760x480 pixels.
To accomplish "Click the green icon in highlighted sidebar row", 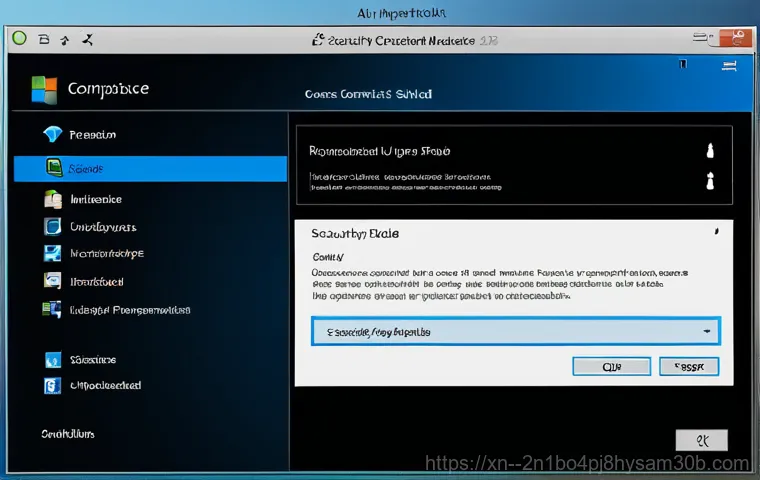I will point(53,168).
